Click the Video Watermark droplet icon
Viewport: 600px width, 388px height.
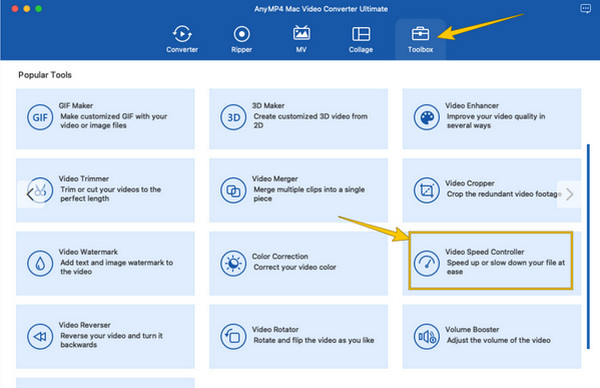(x=40, y=263)
